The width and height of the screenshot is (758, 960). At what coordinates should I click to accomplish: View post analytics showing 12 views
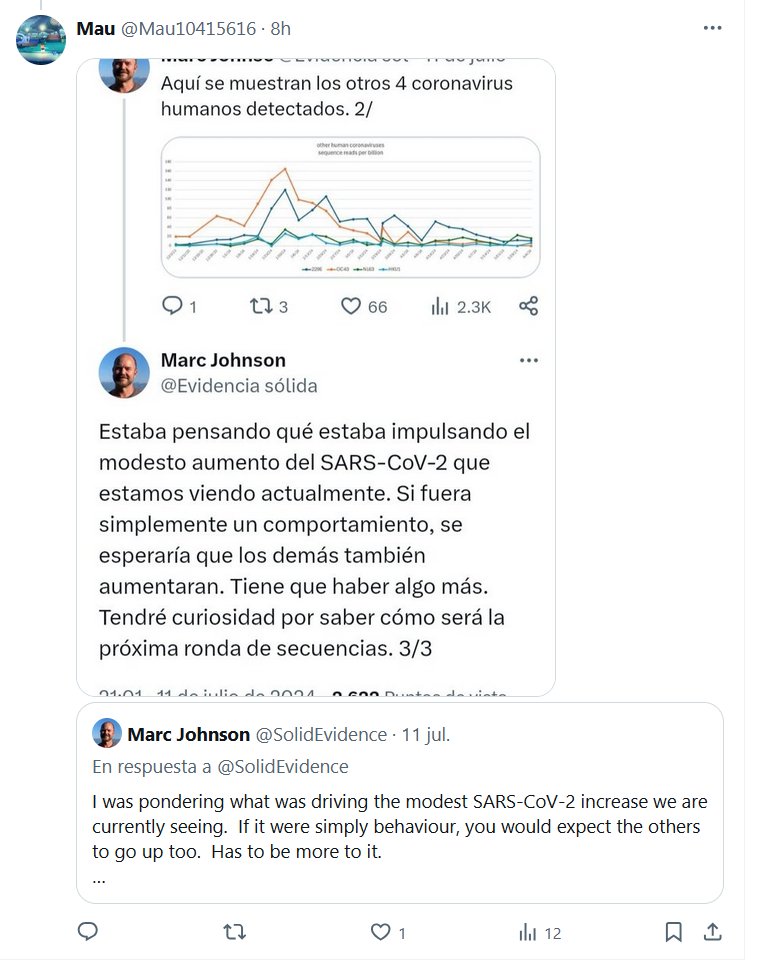pyautogui.click(x=539, y=932)
